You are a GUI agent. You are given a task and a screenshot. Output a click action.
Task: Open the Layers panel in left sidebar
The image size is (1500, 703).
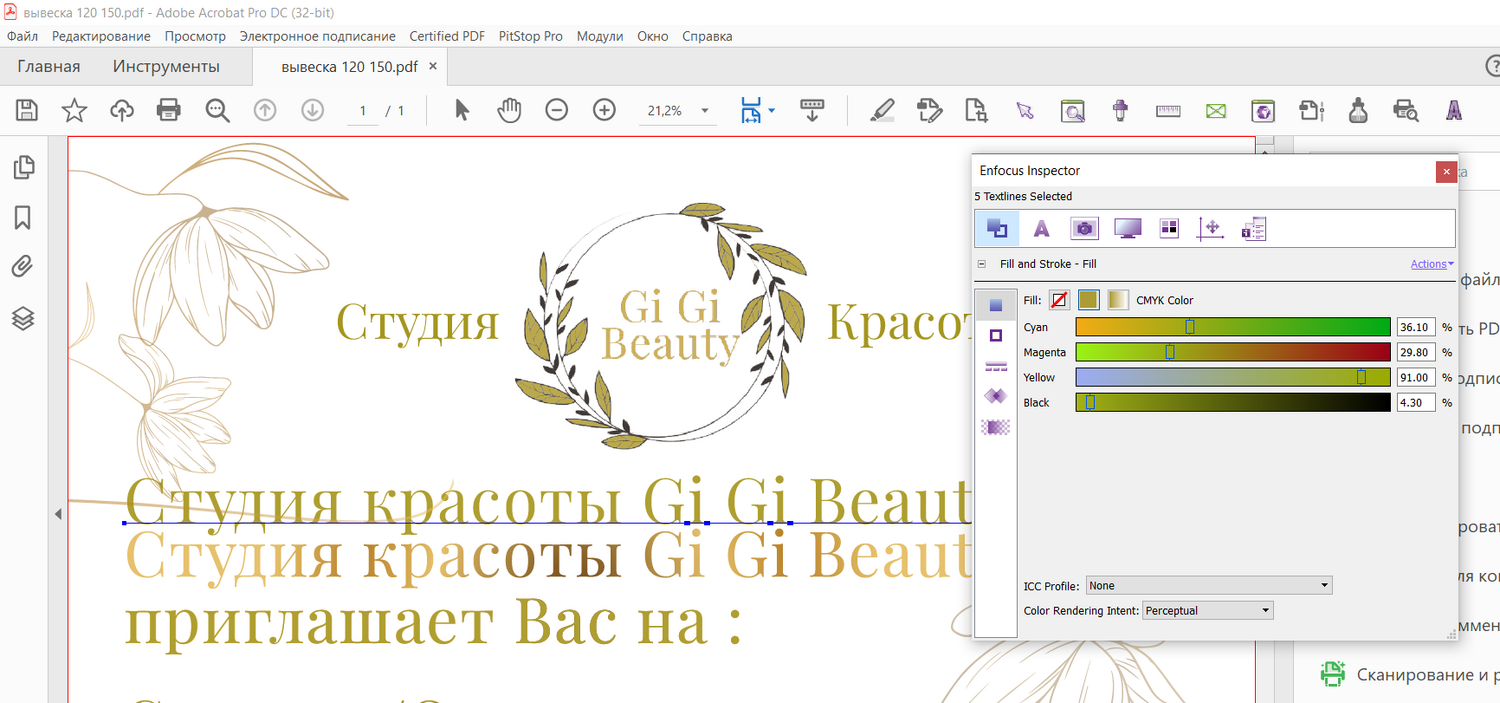pyautogui.click(x=23, y=318)
